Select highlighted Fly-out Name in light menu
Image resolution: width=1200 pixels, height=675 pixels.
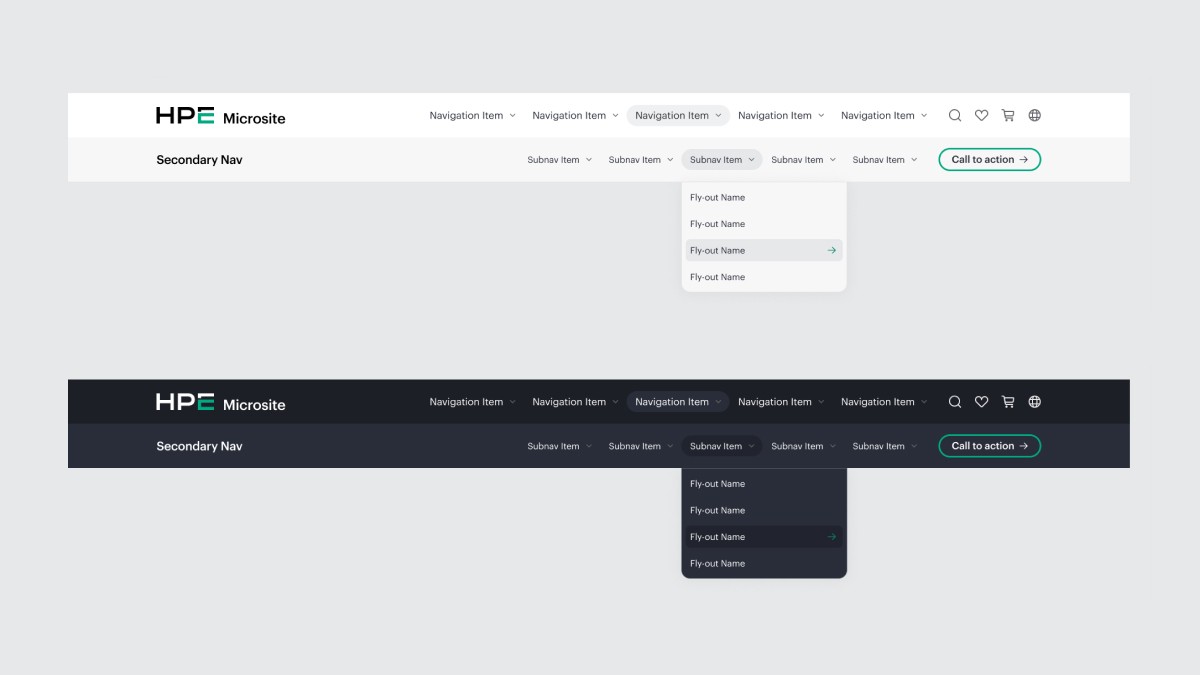(x=764, y=250)
